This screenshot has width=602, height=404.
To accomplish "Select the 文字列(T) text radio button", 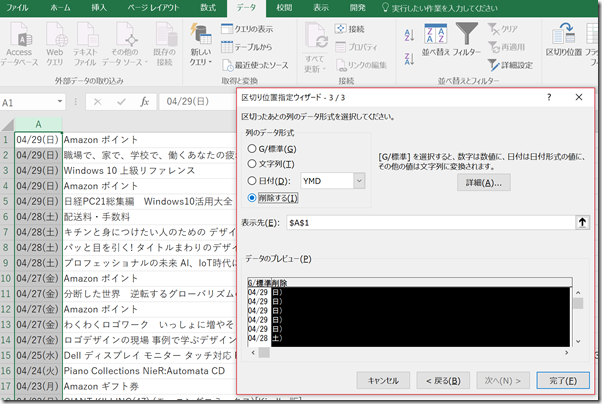I will coord(252,164).
